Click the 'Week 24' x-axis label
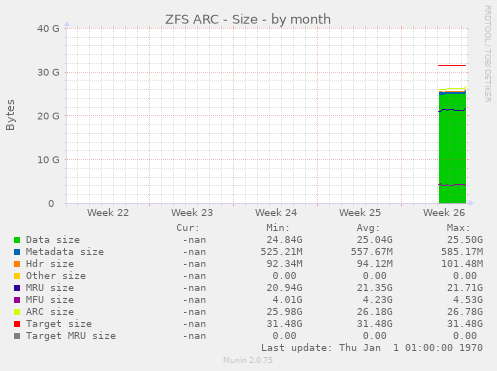 pos(276,213)
